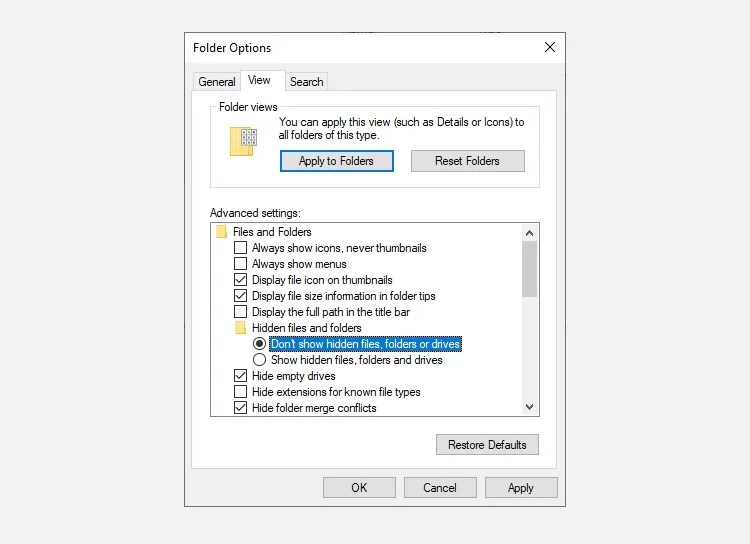Click the scroll up arrow in Advanced settings

point(529,233)
